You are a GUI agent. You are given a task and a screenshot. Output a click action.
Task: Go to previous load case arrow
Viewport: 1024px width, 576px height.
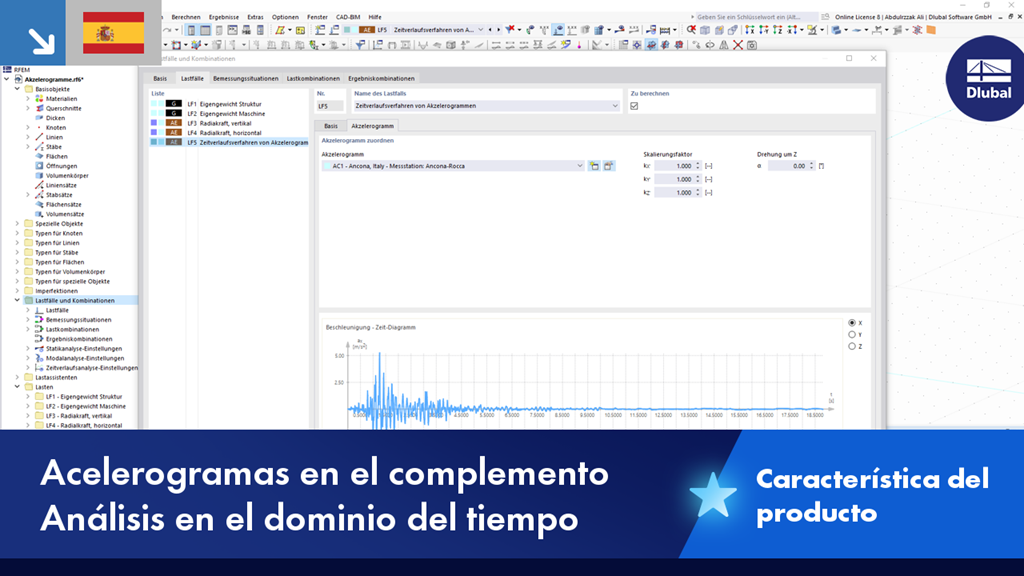tap(490, 30)
